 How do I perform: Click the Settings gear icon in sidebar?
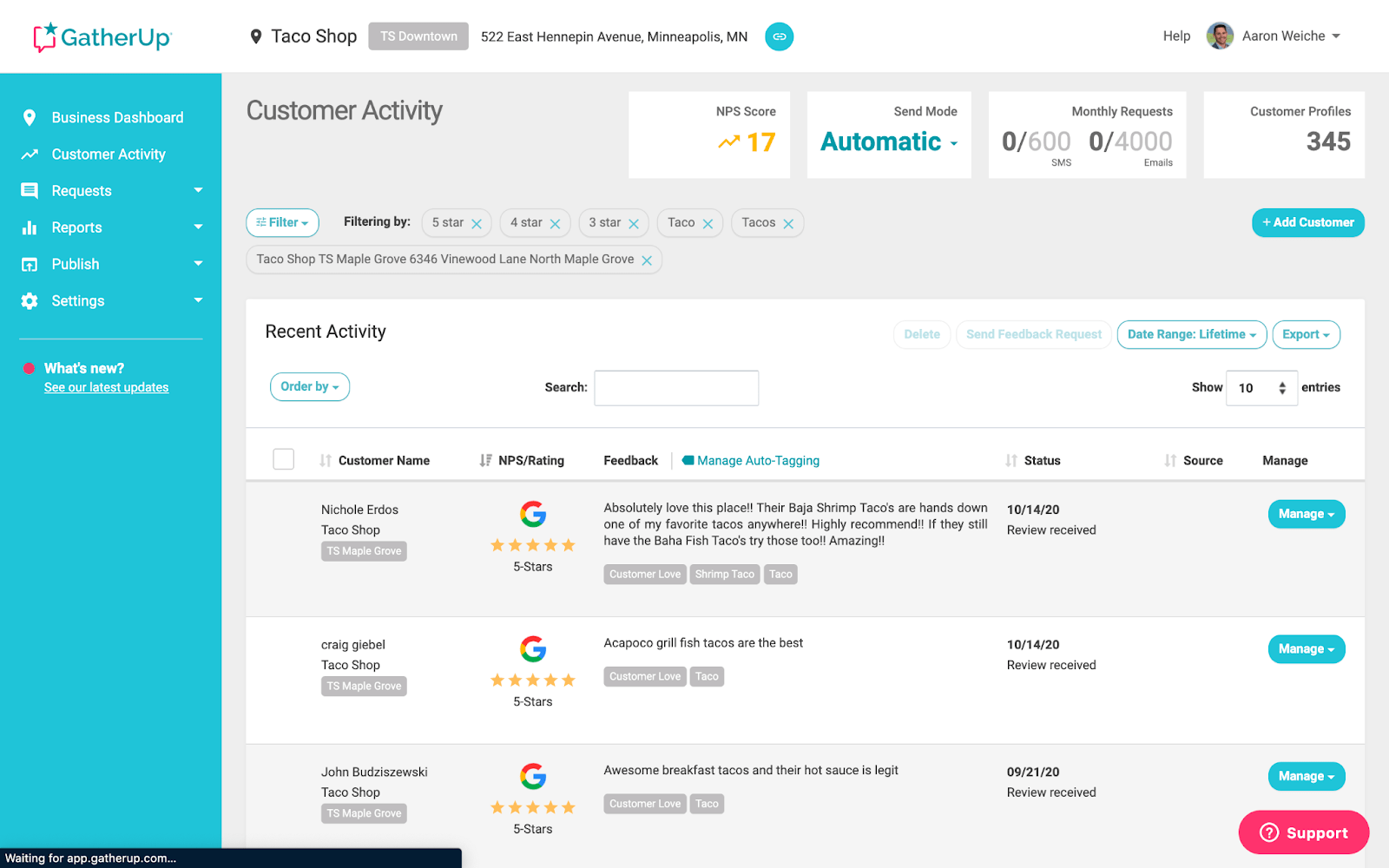pos(30,300)
